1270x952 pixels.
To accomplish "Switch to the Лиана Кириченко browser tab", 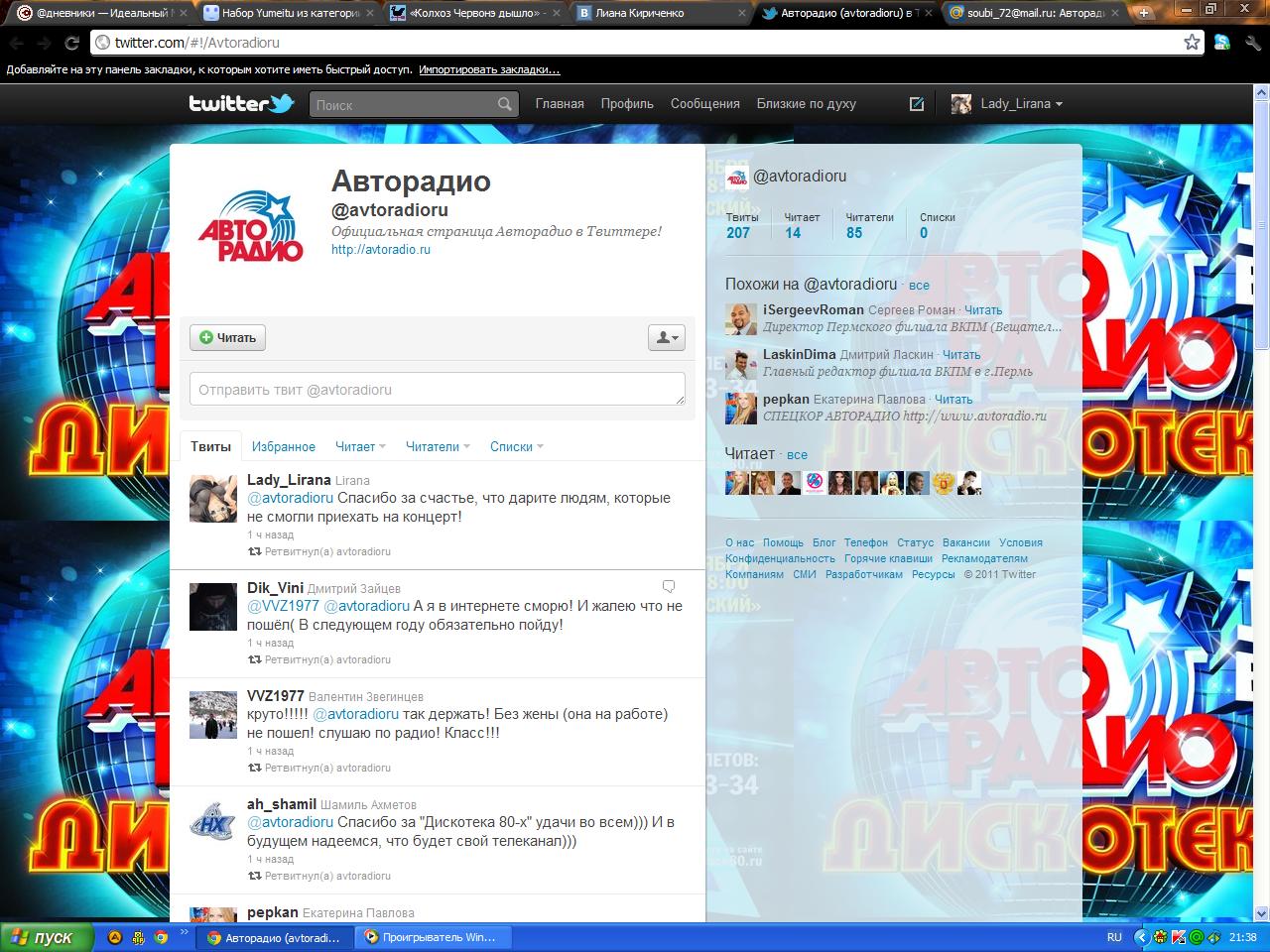I will [661, 13].
